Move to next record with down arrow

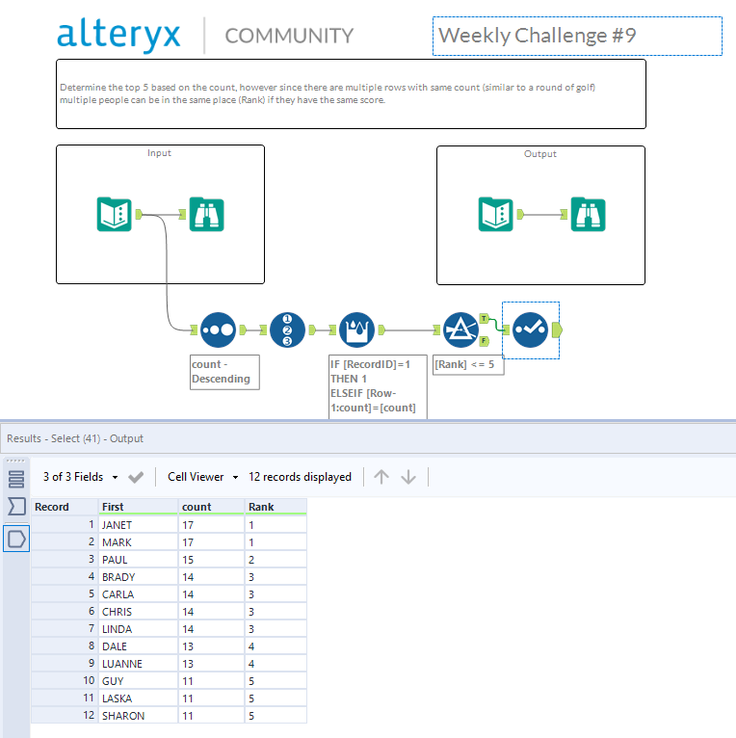pyautogui.click(x=408, y=477)
